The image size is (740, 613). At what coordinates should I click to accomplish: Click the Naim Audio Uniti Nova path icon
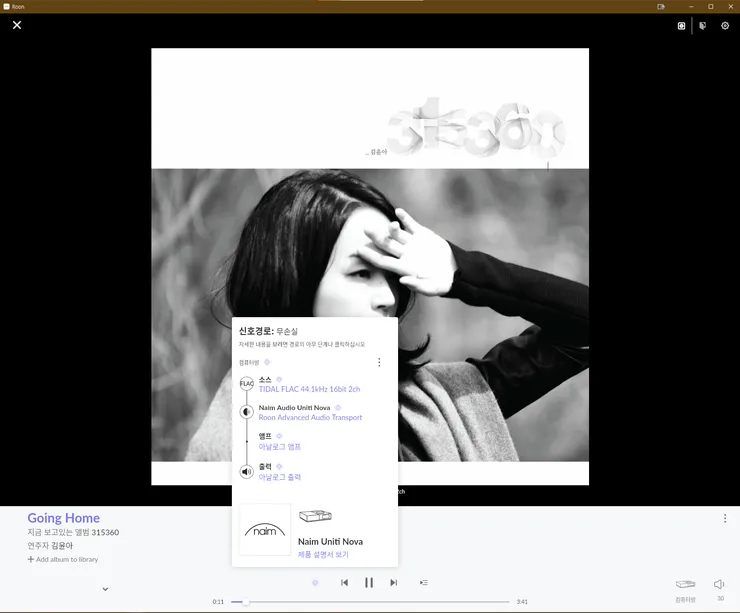click(246, 412)
